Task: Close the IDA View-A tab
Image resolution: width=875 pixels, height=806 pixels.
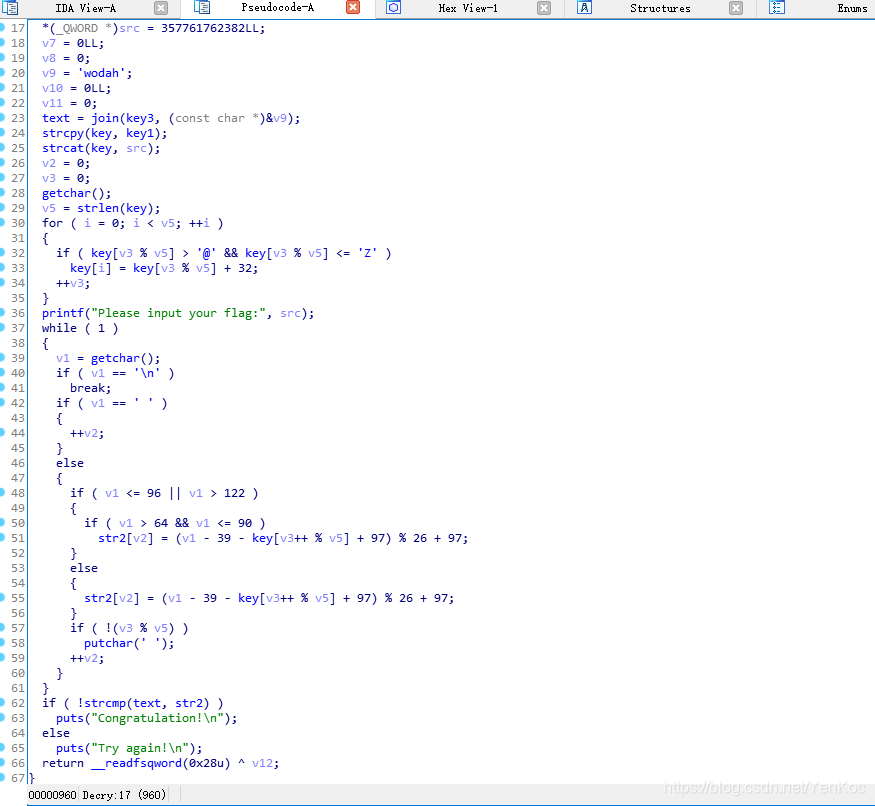Action: click(161, 8)
